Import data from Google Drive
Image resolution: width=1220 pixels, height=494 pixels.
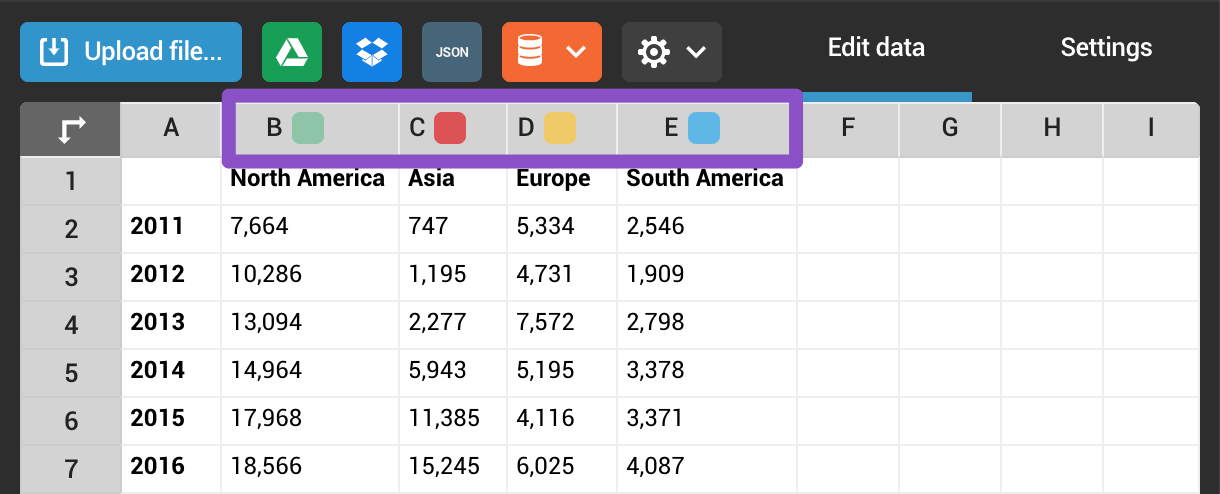coord(292,52)
